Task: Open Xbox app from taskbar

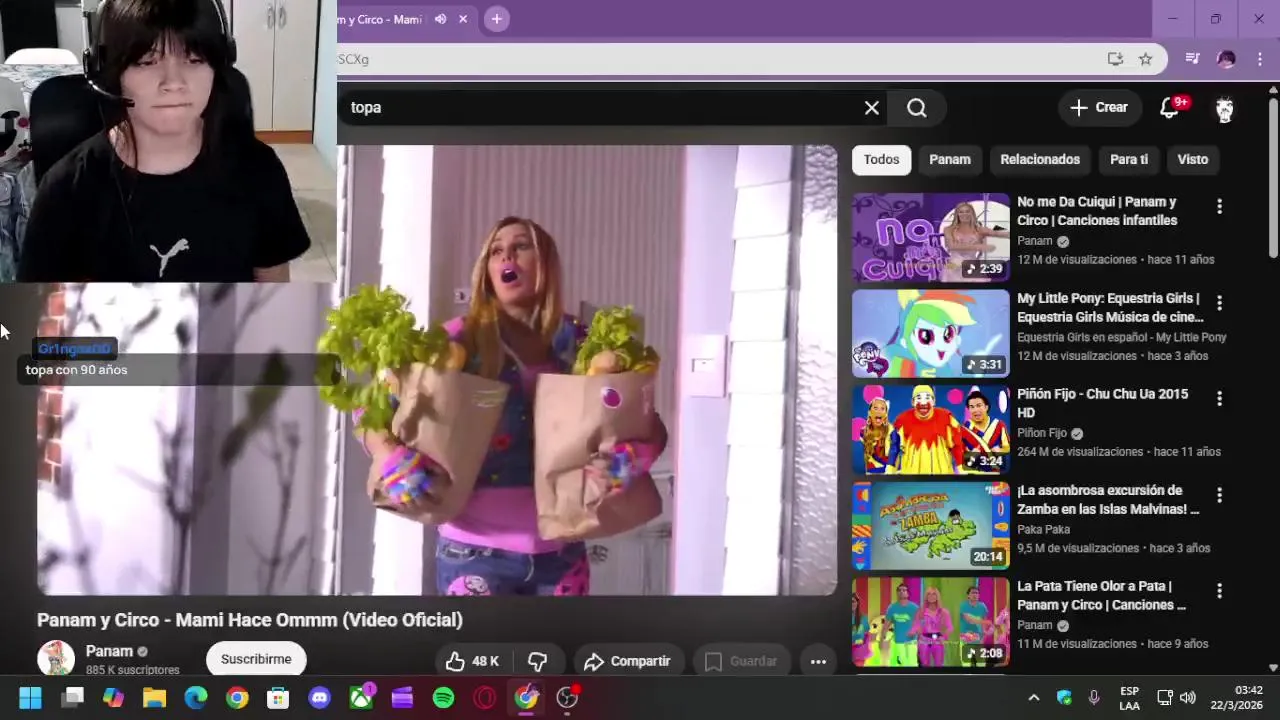Action: pos(361,697)
